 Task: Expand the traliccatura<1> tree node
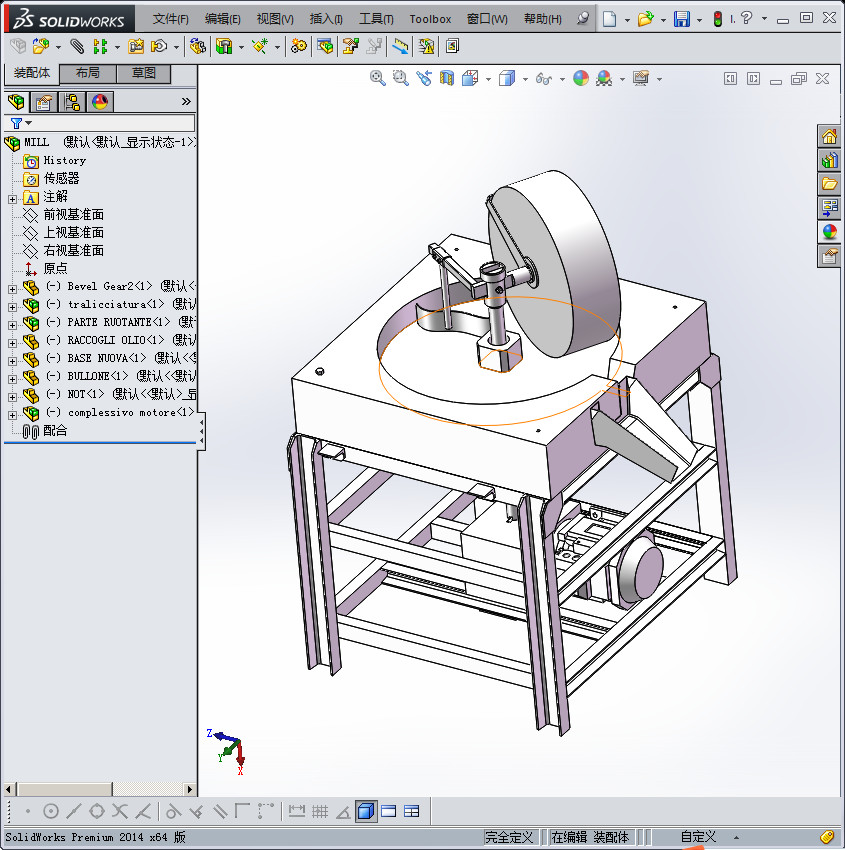click(12, 307)
